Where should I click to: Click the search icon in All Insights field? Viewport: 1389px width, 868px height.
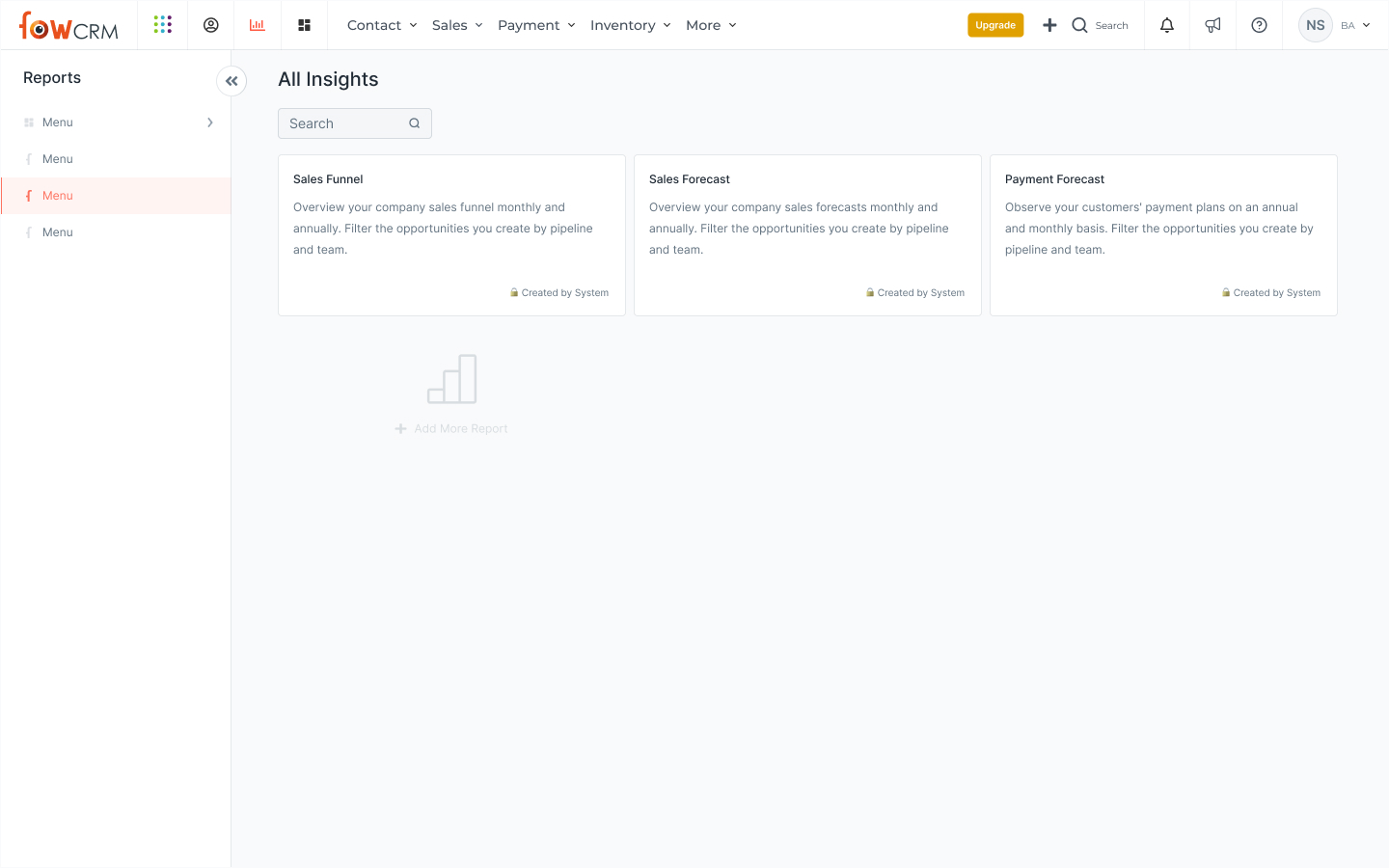pyautogui.click(x=414, y=123)
